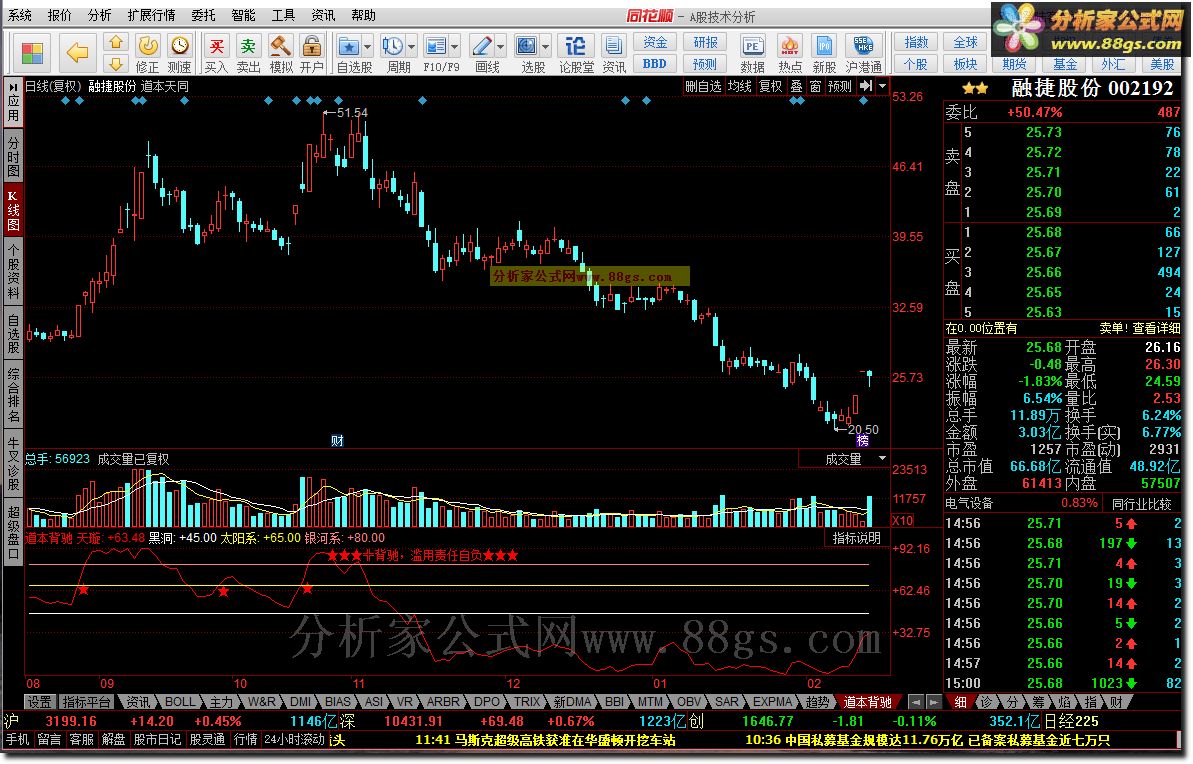Click the 周期 period clock icon
Screen dimensions: 1193x764
(x=393, y=46)
